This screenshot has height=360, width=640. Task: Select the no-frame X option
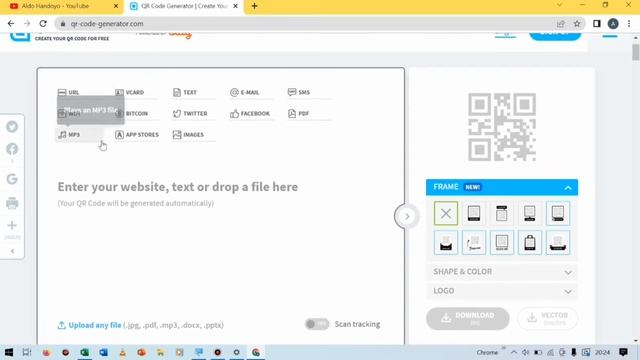446,213
